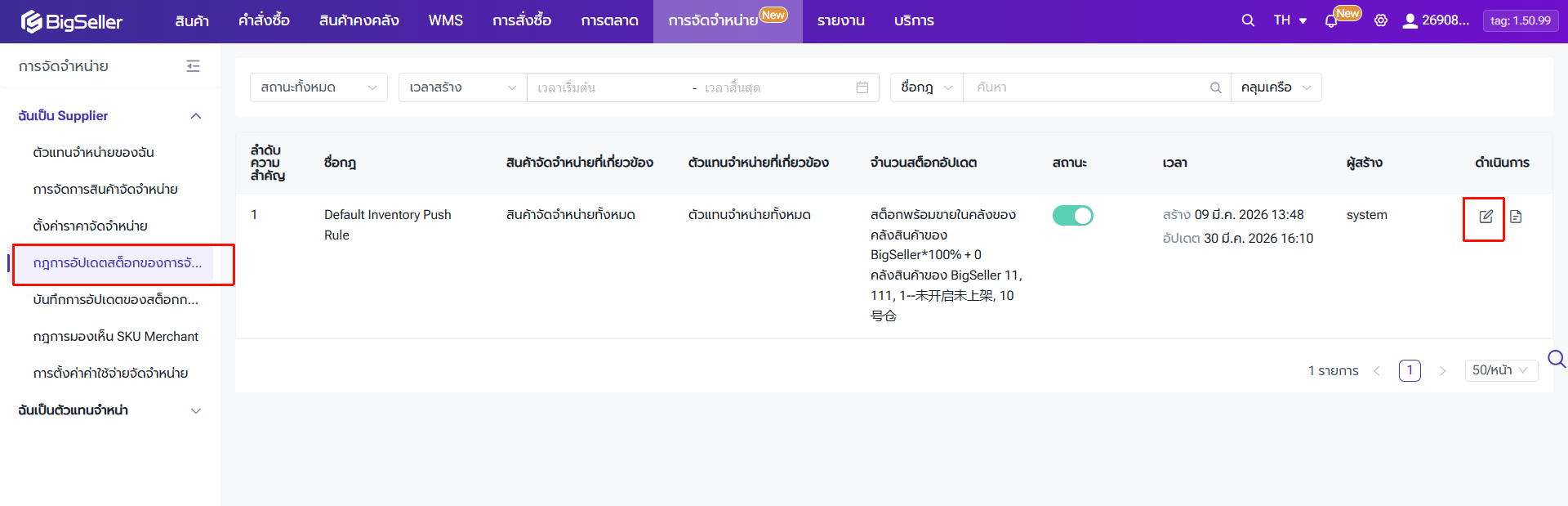View log document icon for the rule

1516,217
